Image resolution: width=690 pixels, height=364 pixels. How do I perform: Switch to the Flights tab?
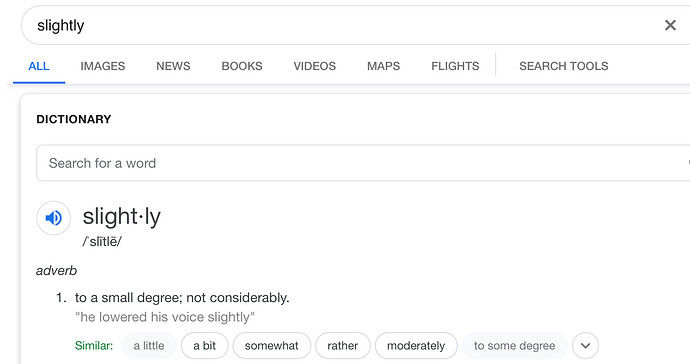pyautogui.click(x=455, y=66)
